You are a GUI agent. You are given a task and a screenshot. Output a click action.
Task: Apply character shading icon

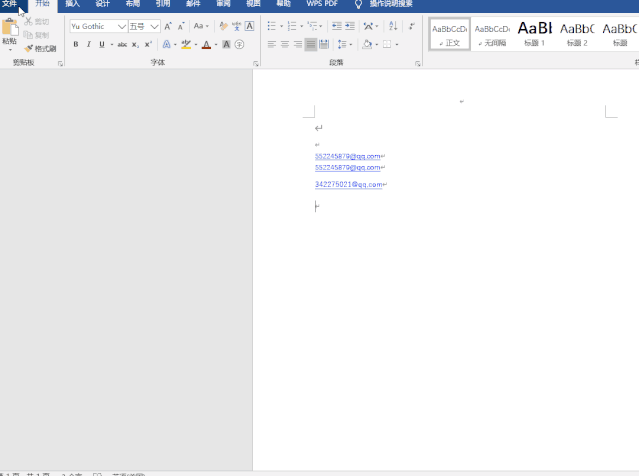[226, 44]
